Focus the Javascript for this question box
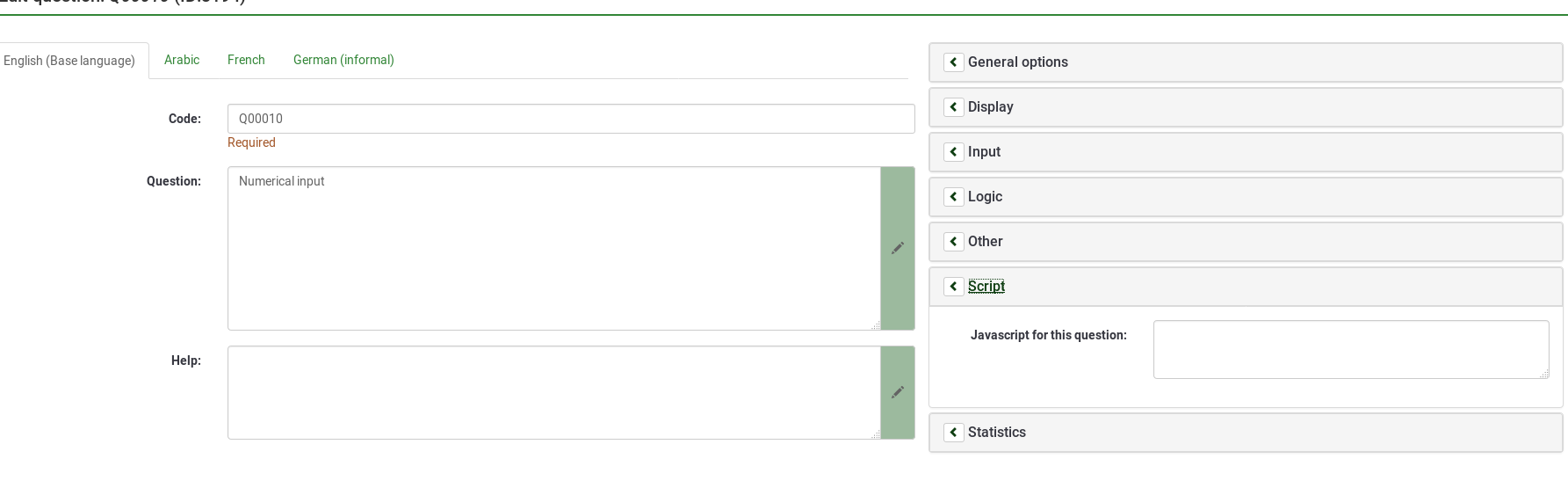This screenshot has height=488, width=1568. 1350,349
